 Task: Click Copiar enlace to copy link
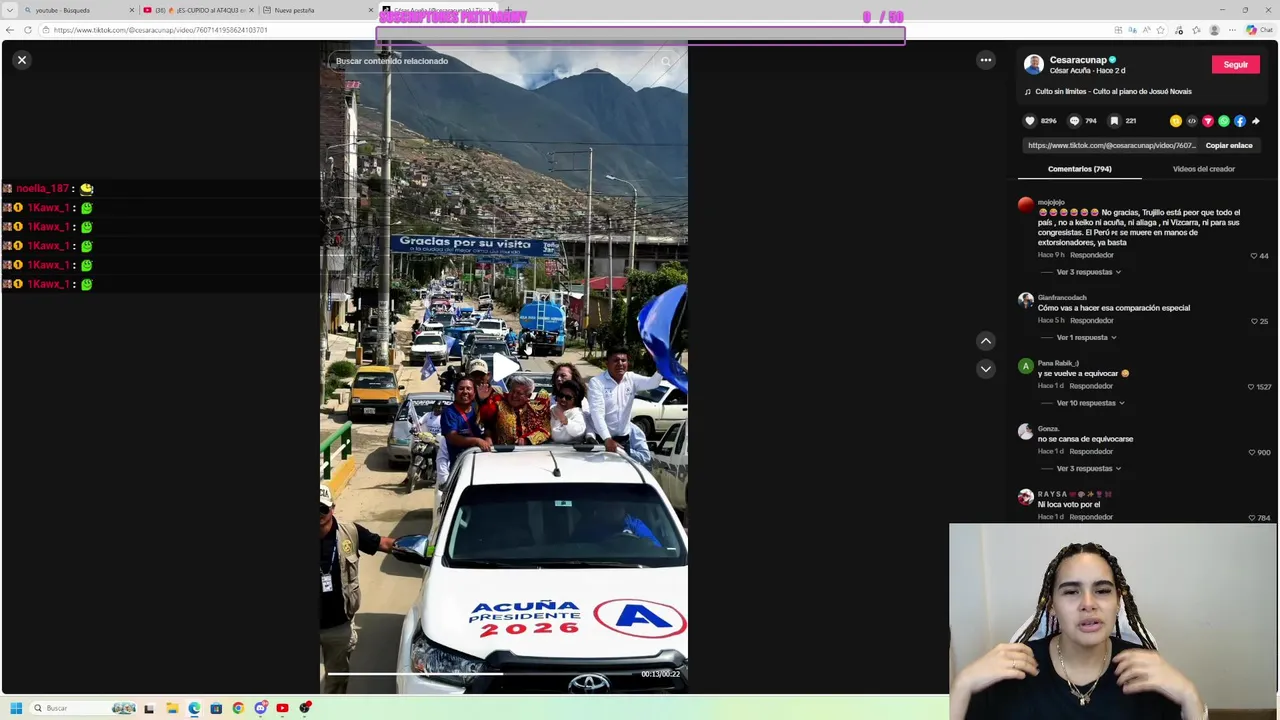pyautogui.click(x=1229, y=146)
